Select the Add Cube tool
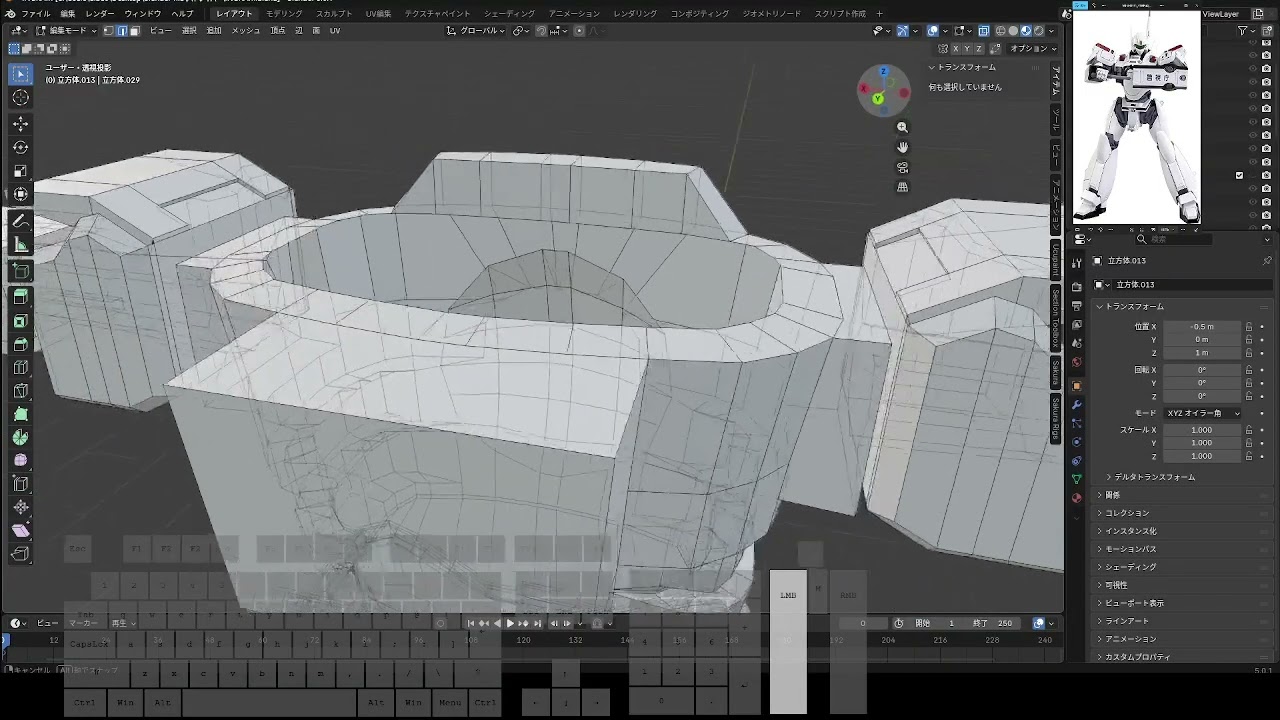Screen dimensions: 1280x720 pos(21,271)
